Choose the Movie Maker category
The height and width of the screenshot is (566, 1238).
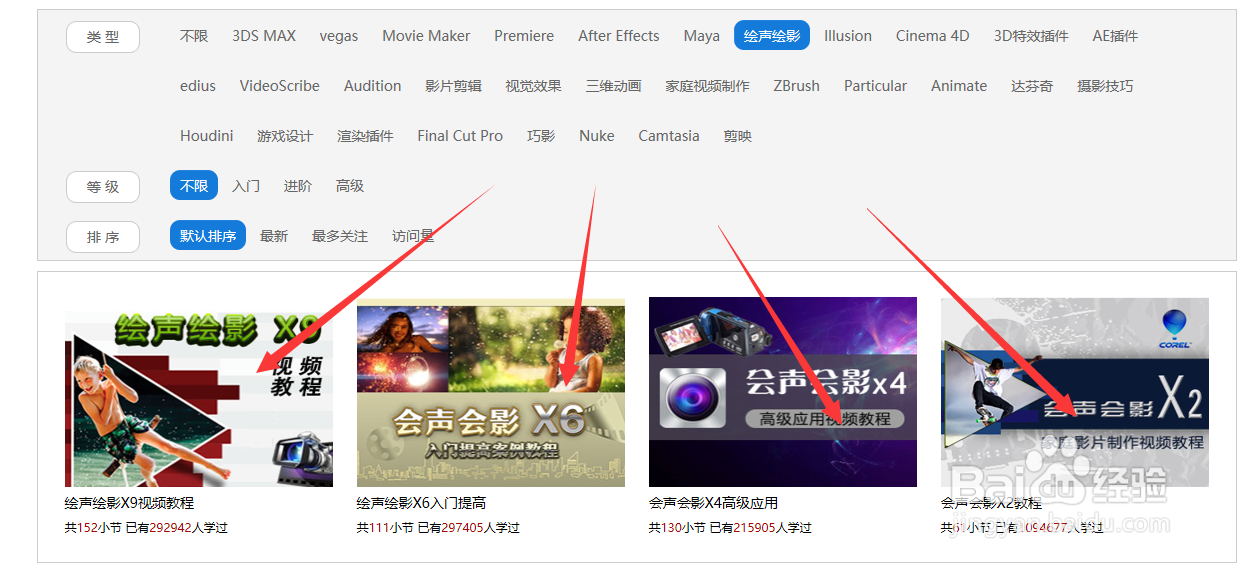[x=426, y=36]
